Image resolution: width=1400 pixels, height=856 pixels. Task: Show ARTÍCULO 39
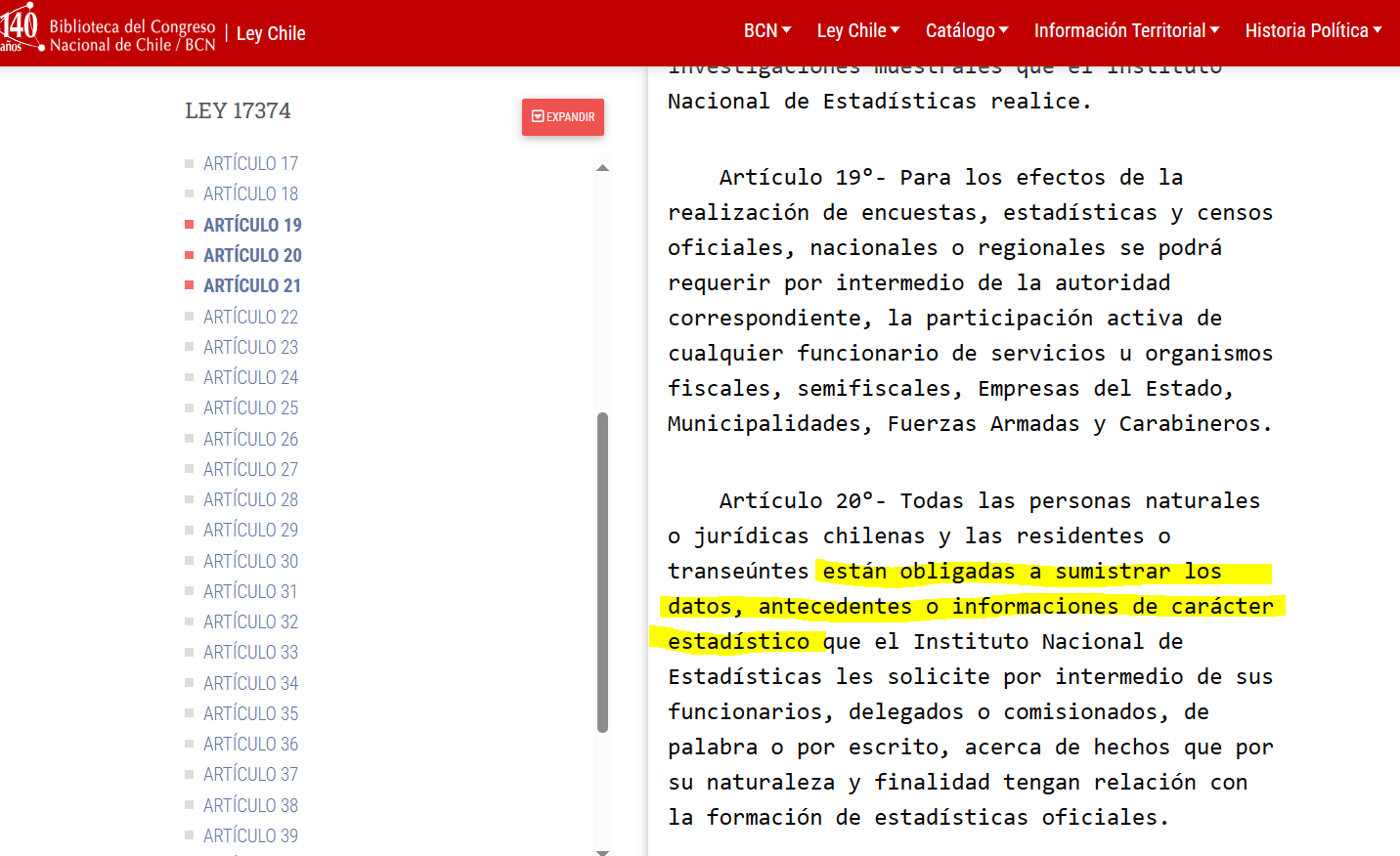250,835
